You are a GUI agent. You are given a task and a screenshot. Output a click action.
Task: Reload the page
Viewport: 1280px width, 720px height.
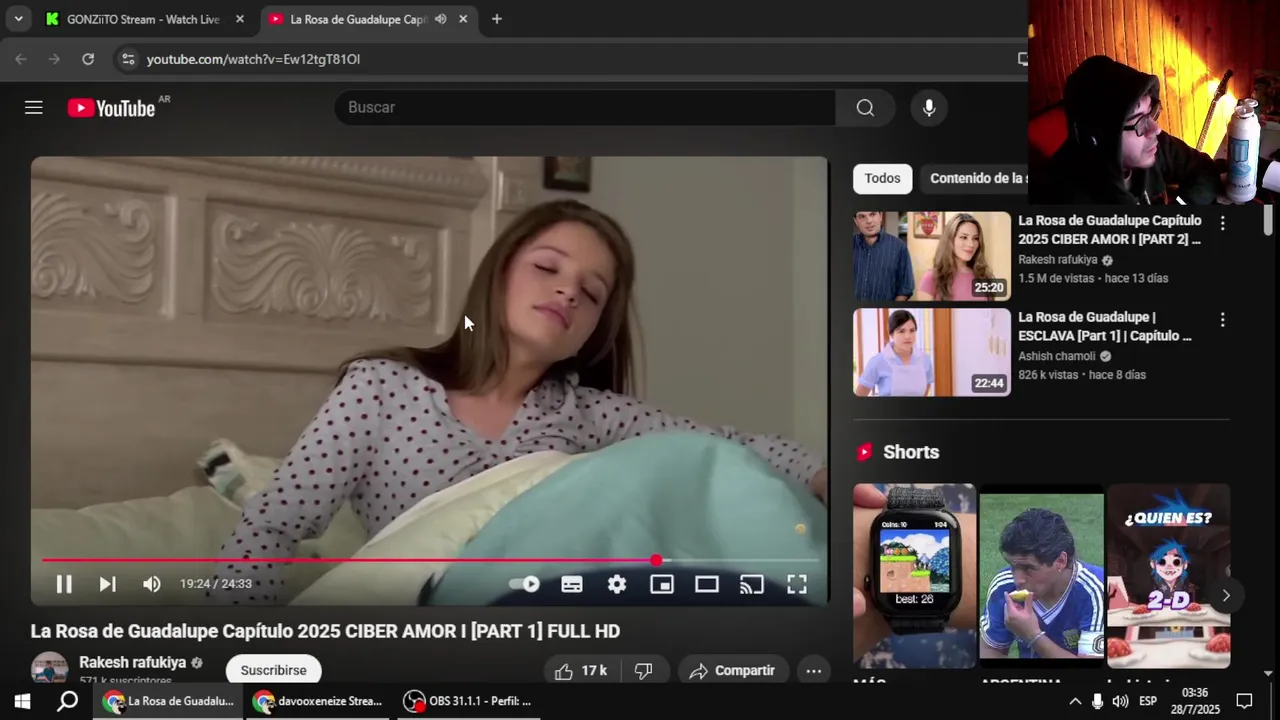(x=88, y=59)
